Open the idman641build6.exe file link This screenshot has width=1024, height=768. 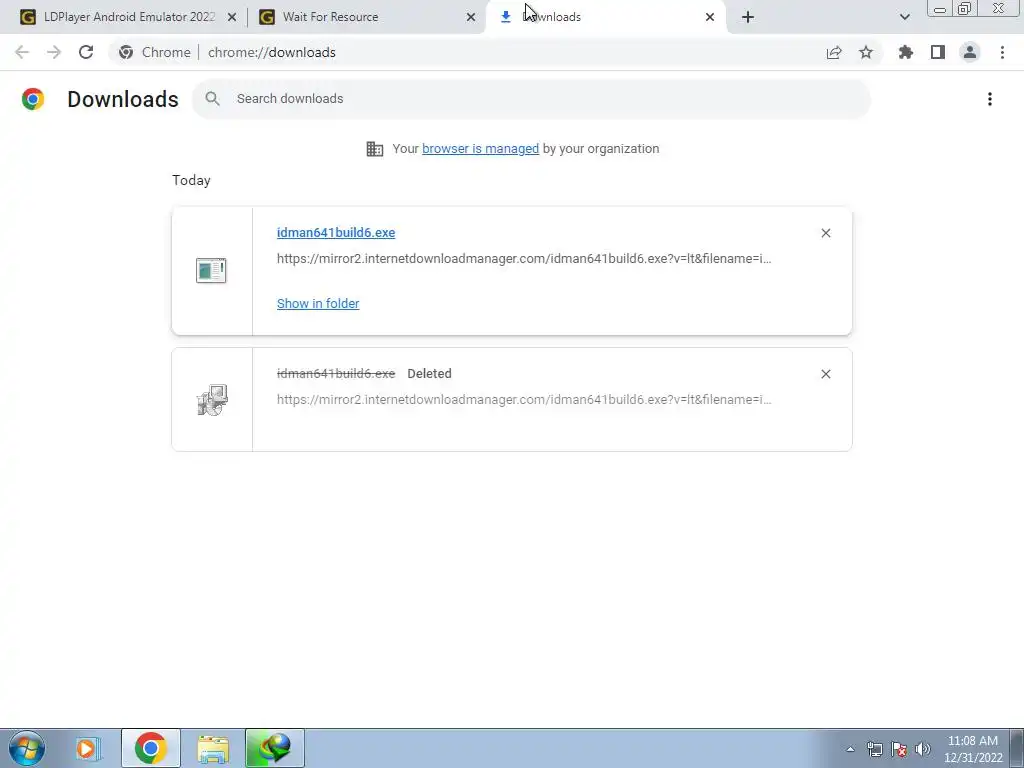[336, 232]
